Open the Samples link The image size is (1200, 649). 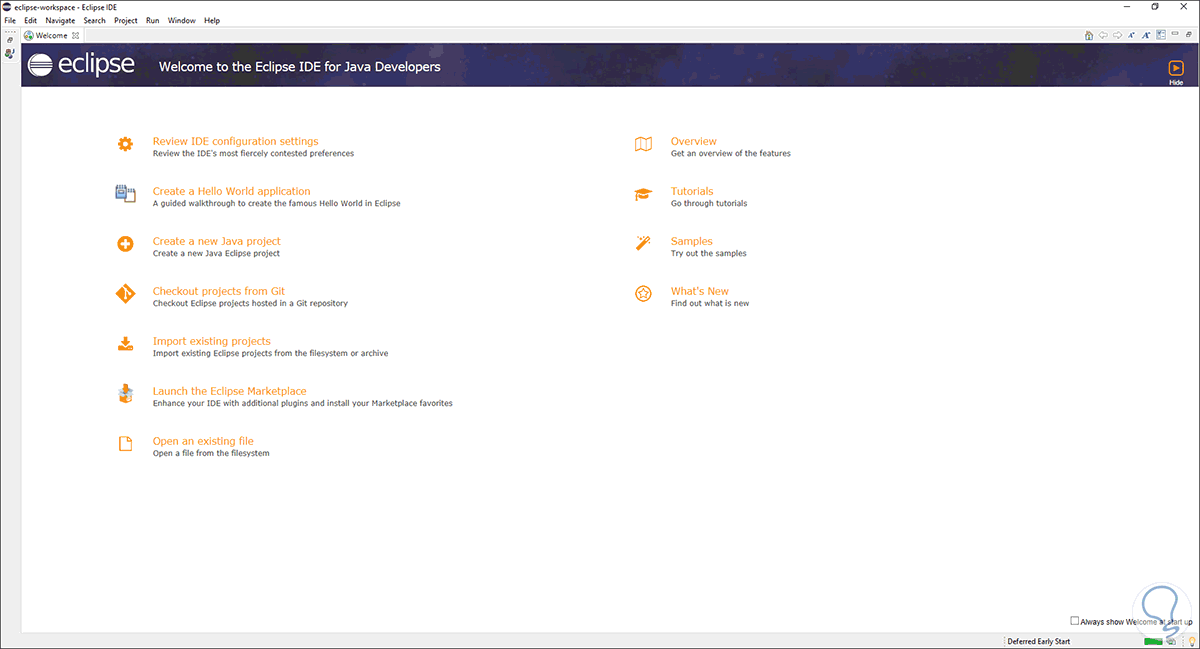tap(691, 241)
